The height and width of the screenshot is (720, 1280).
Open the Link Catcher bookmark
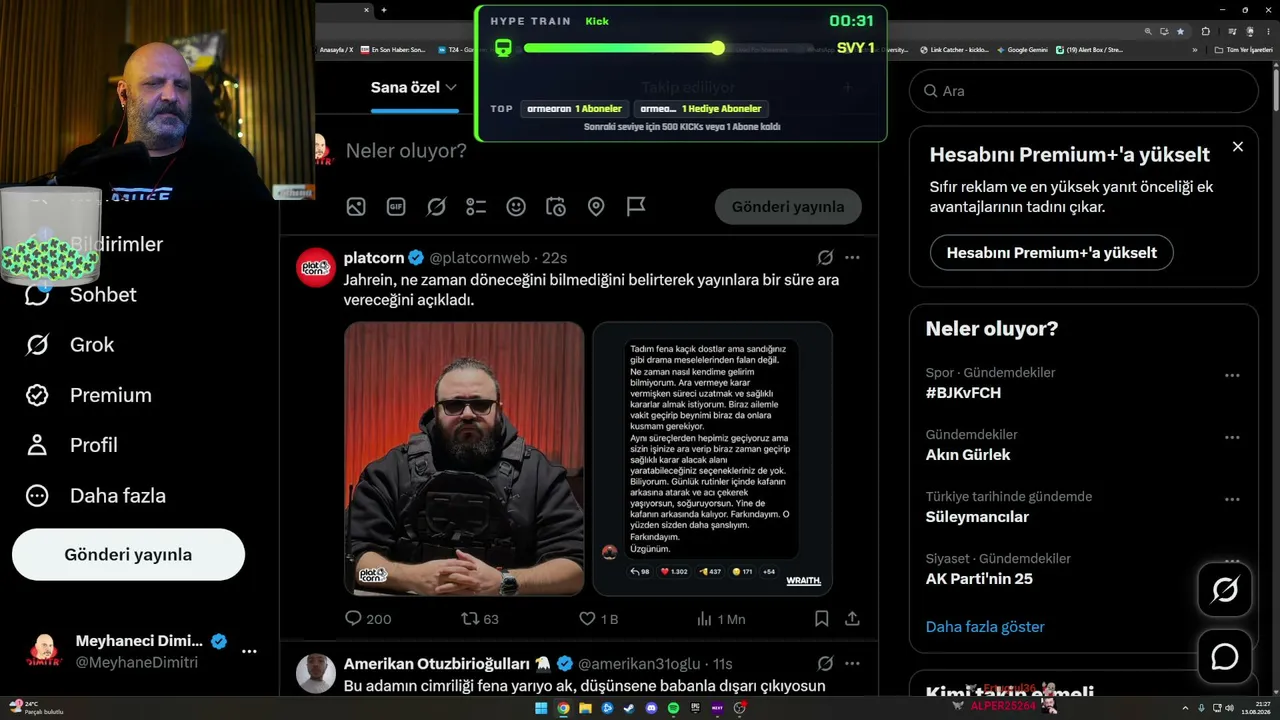coord(954,50)
